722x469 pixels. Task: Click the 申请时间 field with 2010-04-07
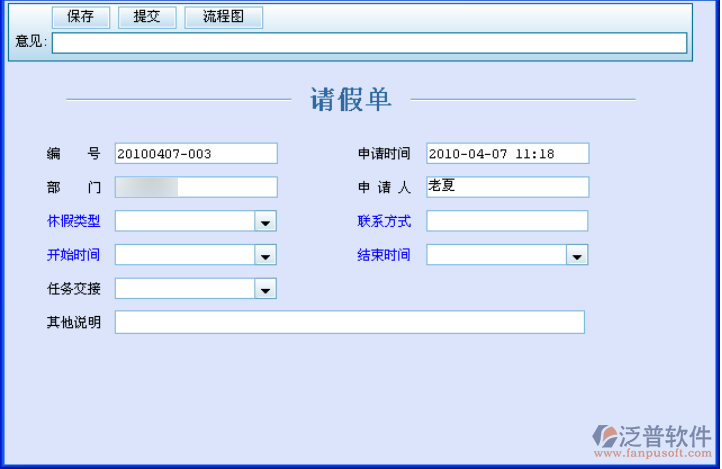click(507, 153)
